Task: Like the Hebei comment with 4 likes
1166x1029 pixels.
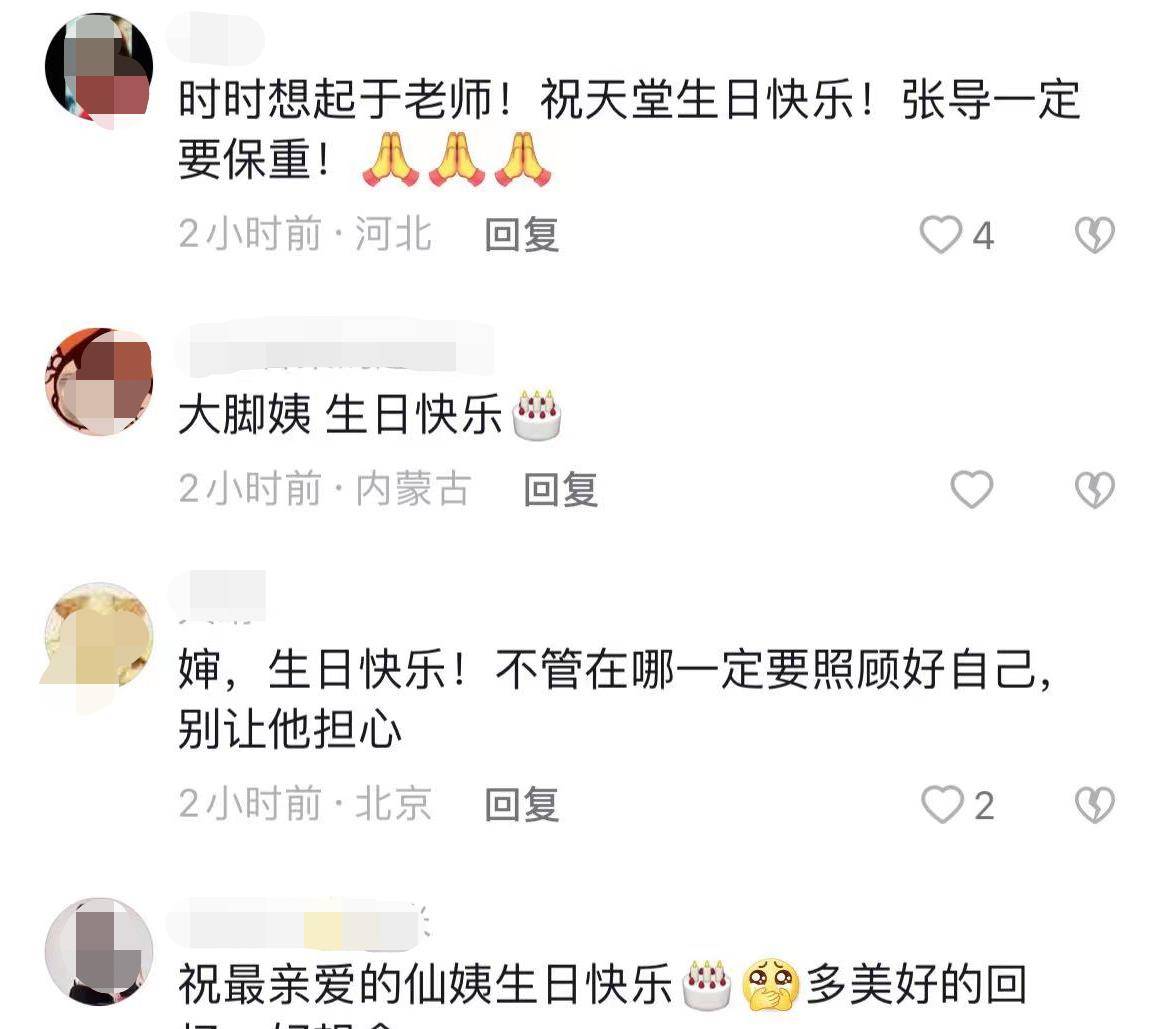Action: coord(941,235)
